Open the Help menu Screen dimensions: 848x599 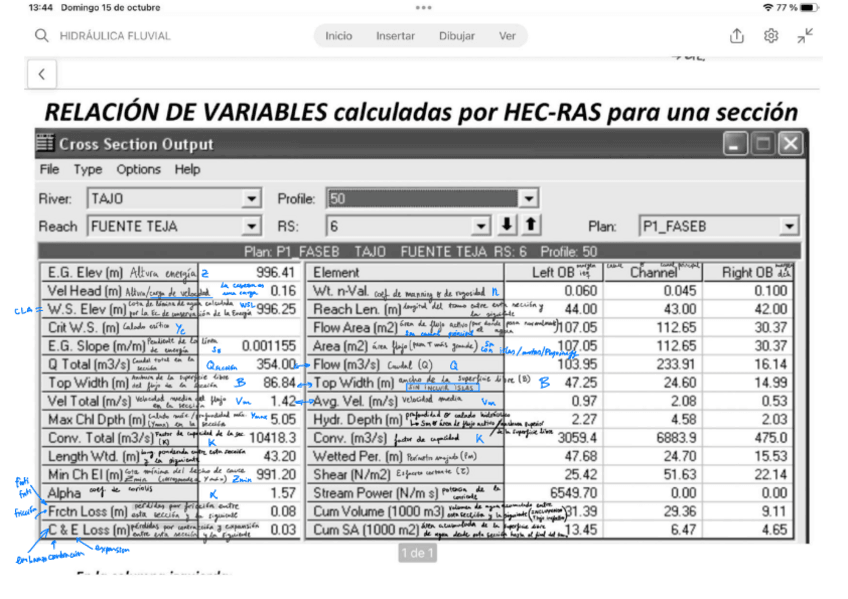pos(187,169)
